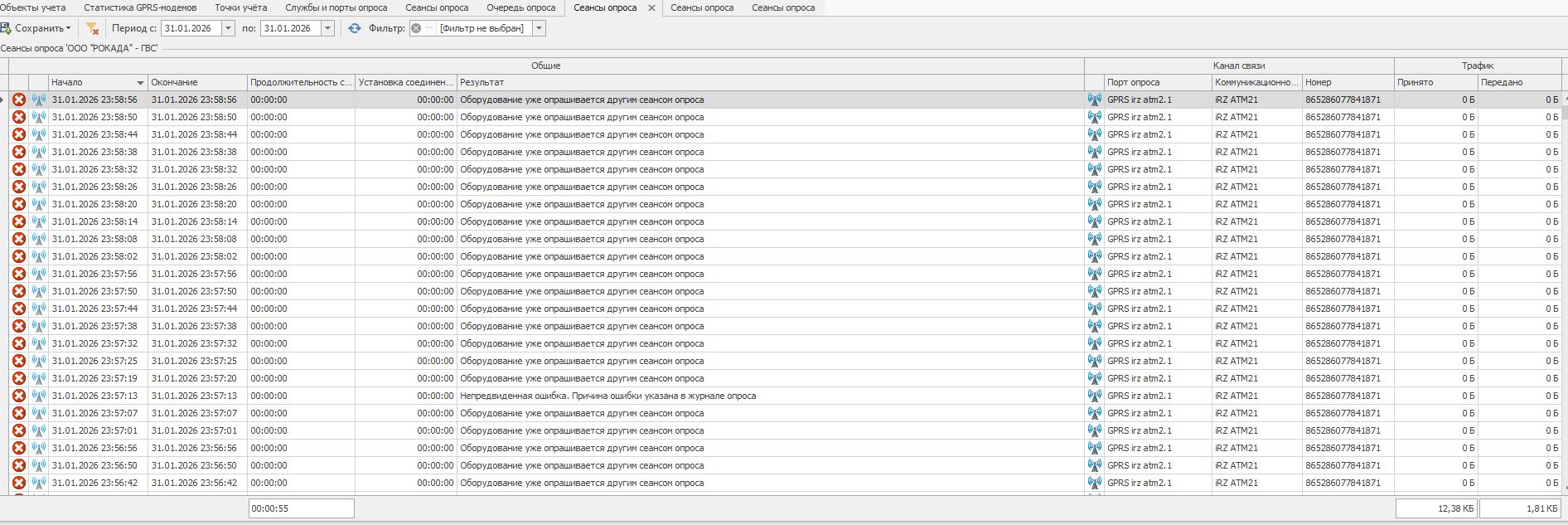The width and height of the screenshot is (1568, 525).
Task: Open the filter editor ellipsis button
Action: [x=429, y=28]
